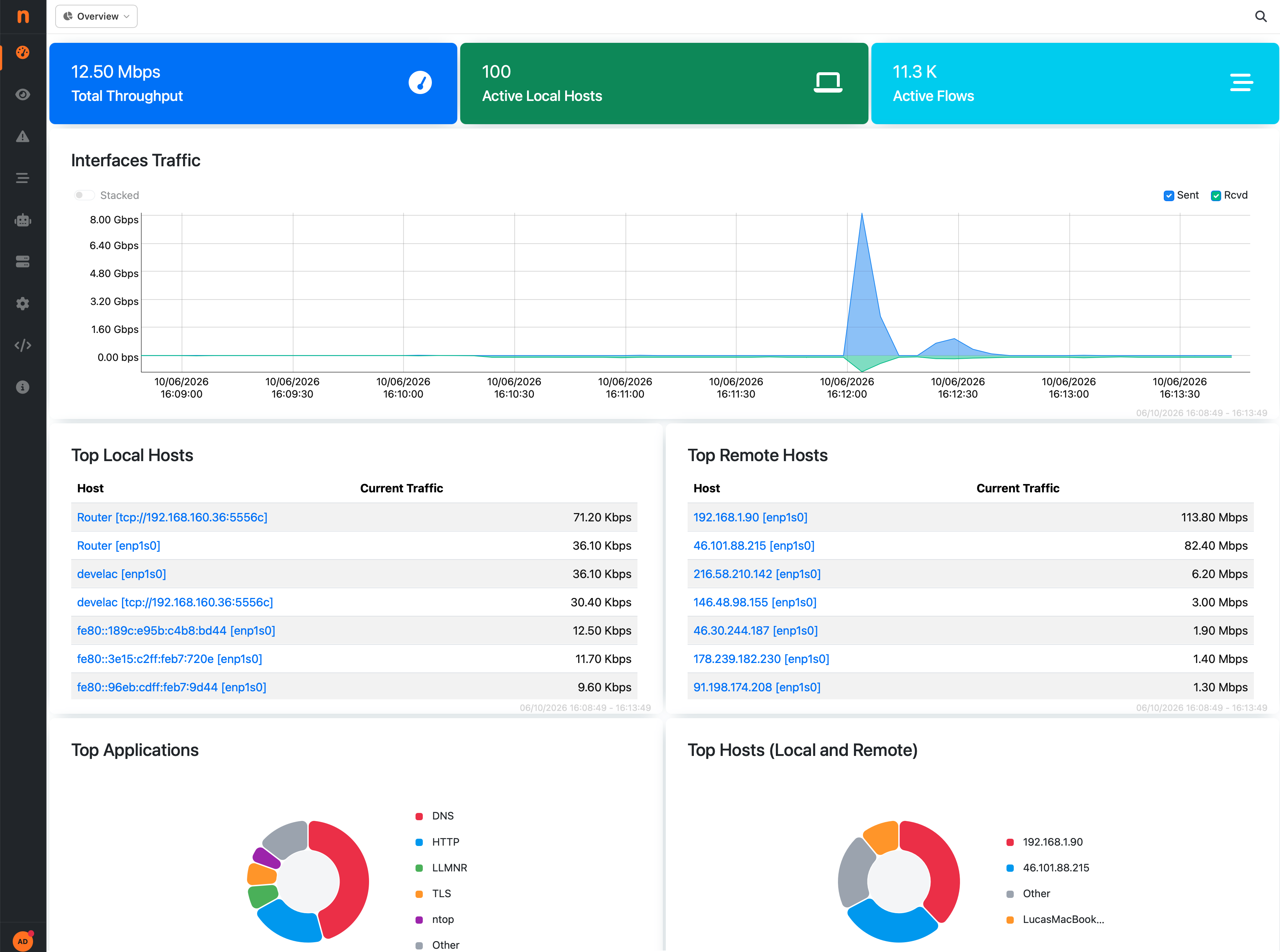Click the search magnifier icon
The width and height of the screenshot is (1280, 952).
[x=1261, y=16]
